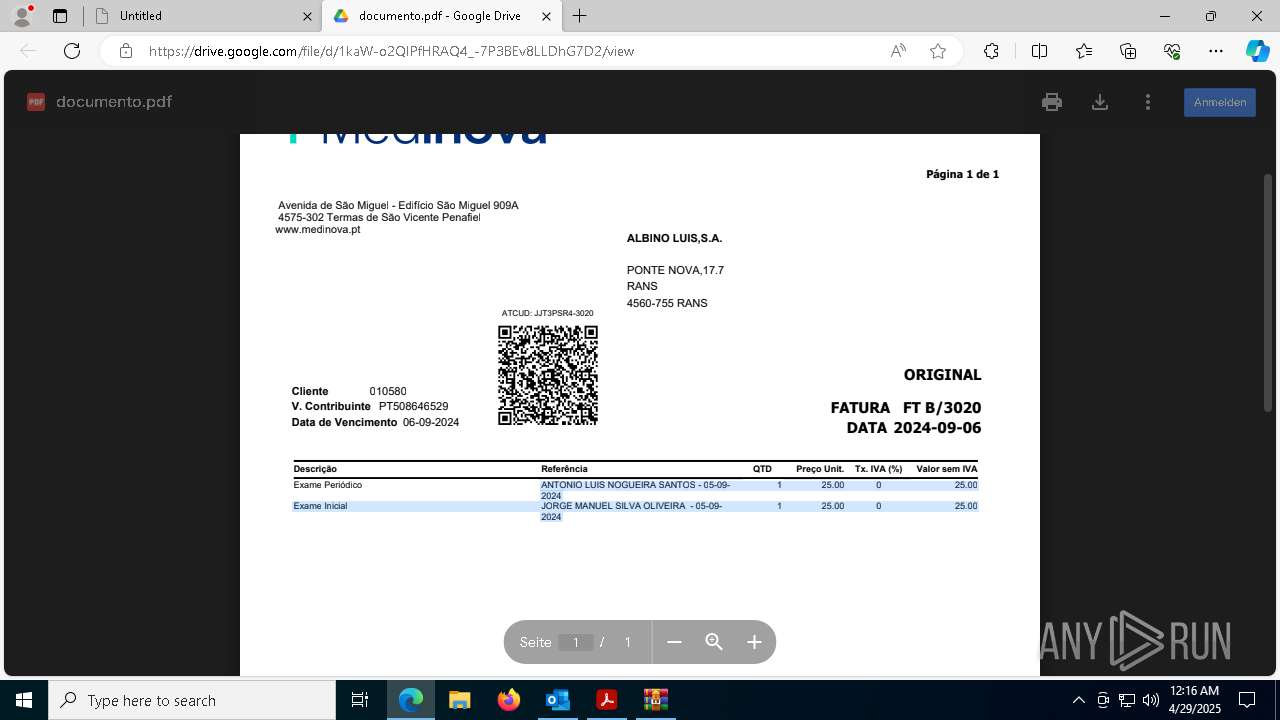Open the Windows Start menu
Image resolution: width=1280 pixels, height=720 pixels.
pyautogui.click(x=24, y=700)
